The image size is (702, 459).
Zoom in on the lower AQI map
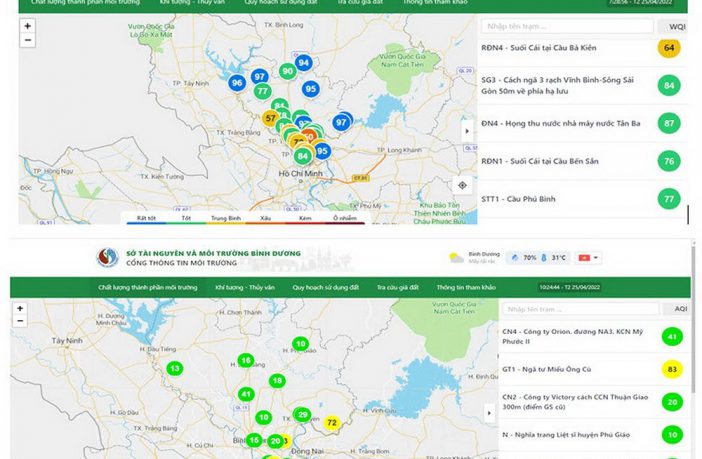19,309
